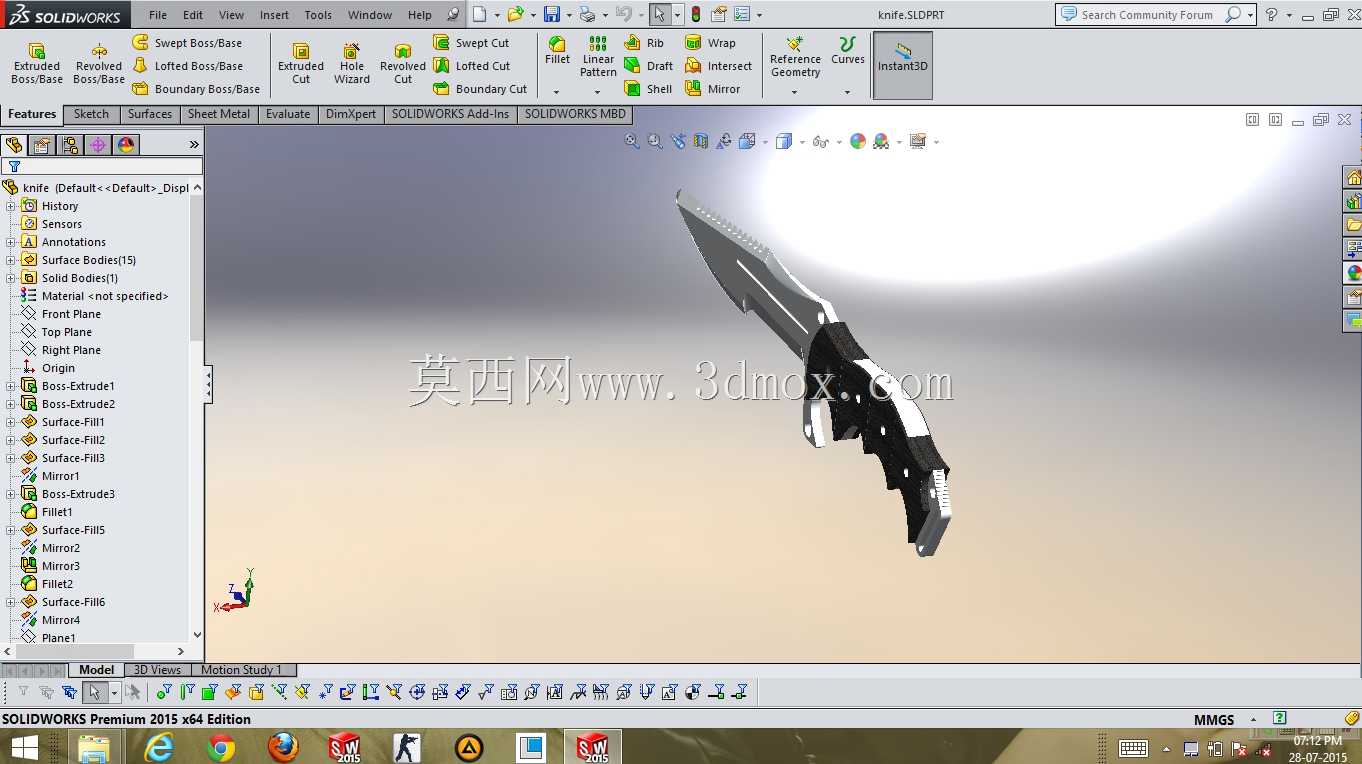Expand the Annotations tree node
1362x764 pixels.
(11, 242)
